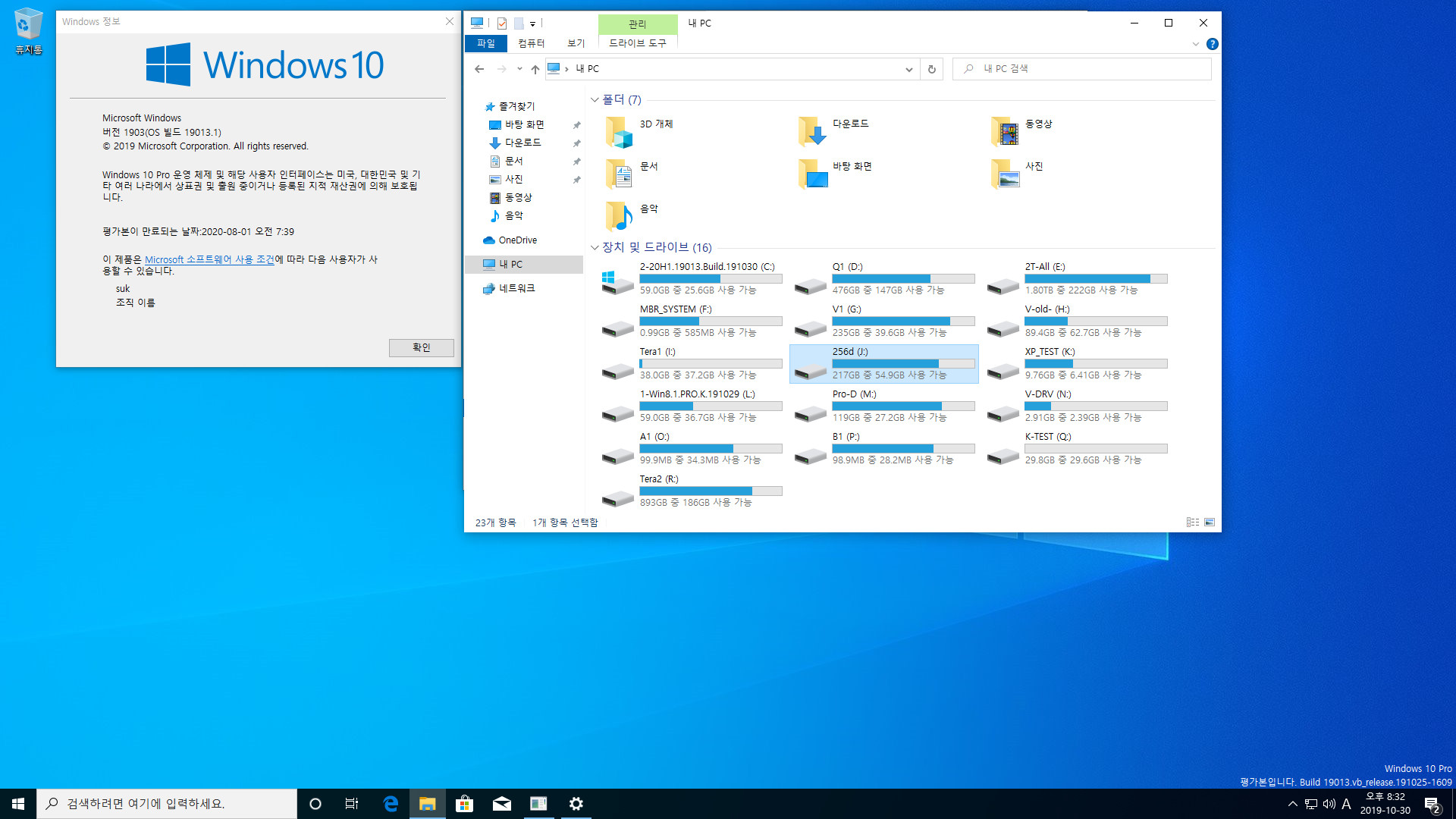Screen dimensions: 1456x819
Task: Show hidden tray icons chevron
Action: [1293, 804]
